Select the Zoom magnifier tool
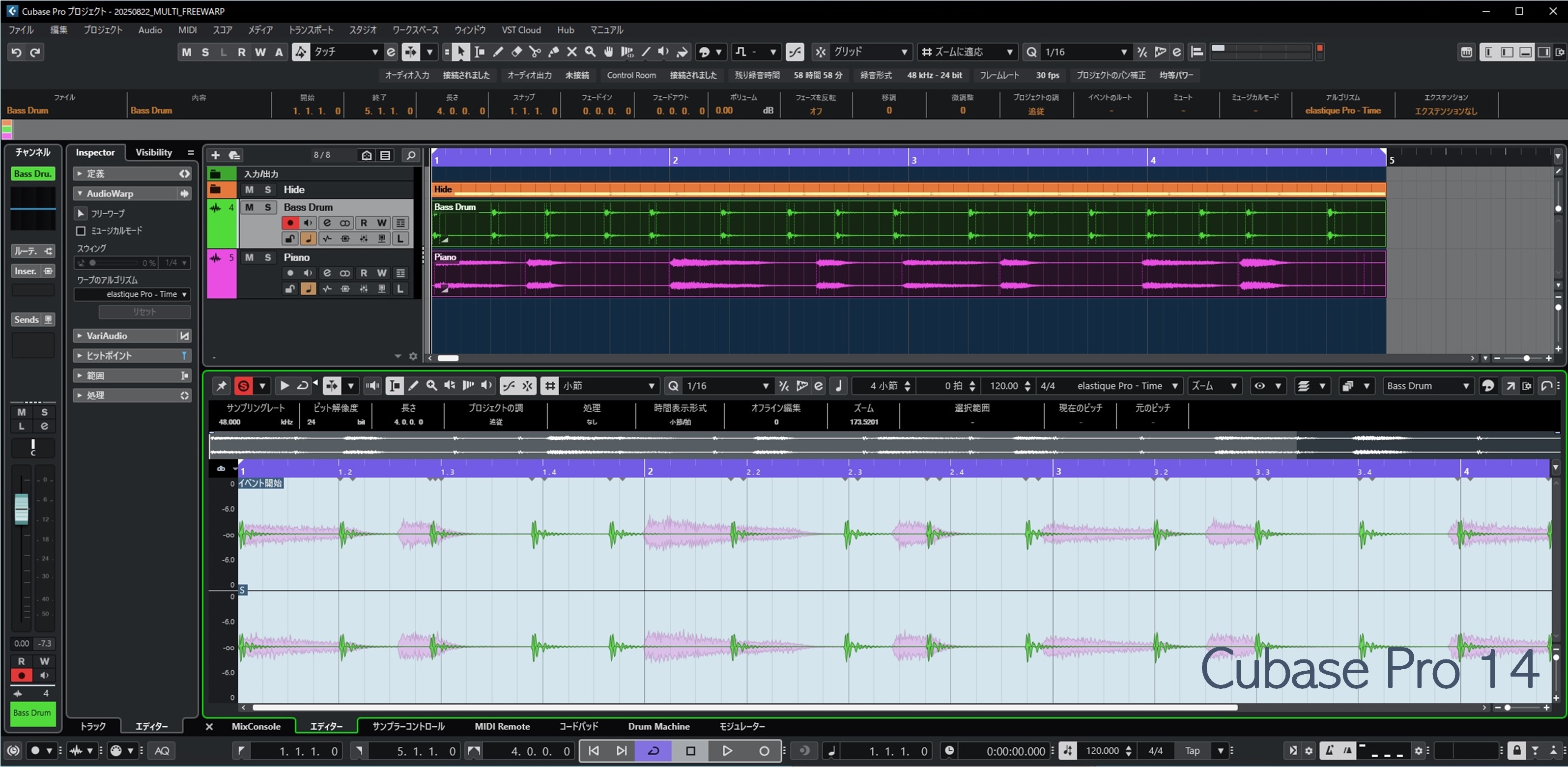 click(590, 53)
